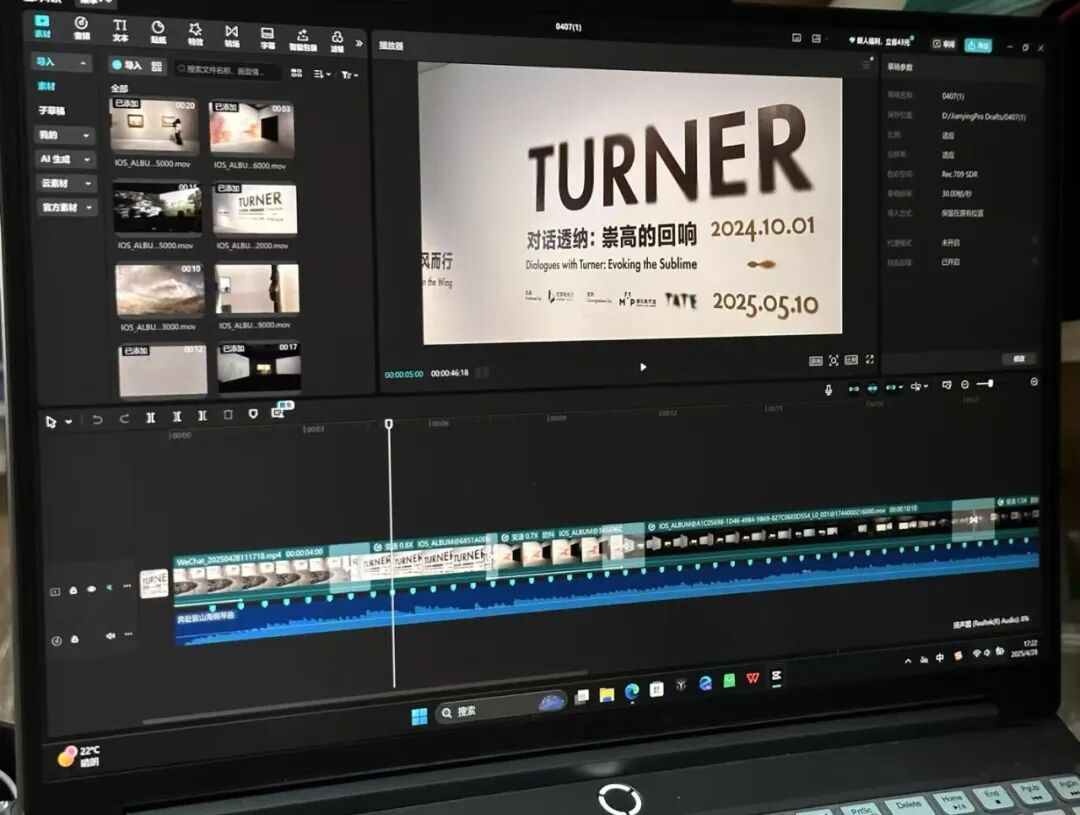Image resolution: width=1080 pixels, height=815 pixels.
Task: Select the 特效 (Effects) icon
Action: click(195, 34)
